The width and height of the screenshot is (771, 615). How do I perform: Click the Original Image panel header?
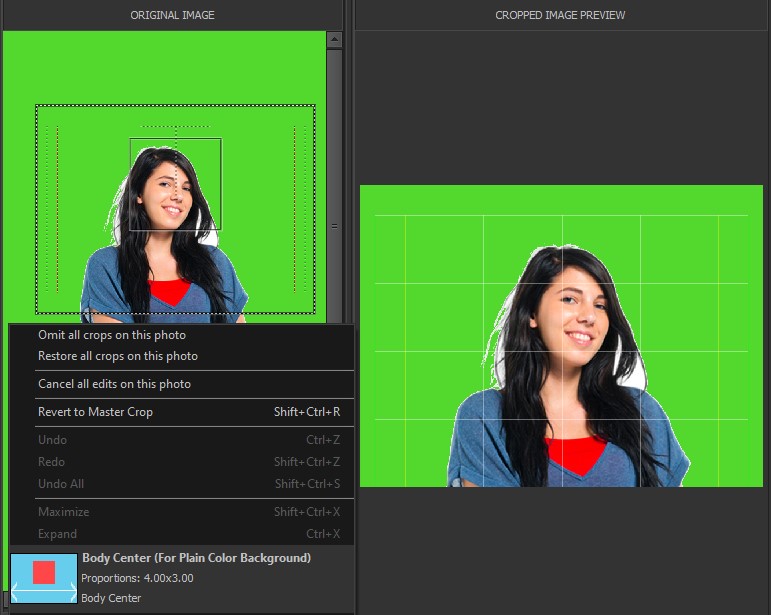point(172,15)
